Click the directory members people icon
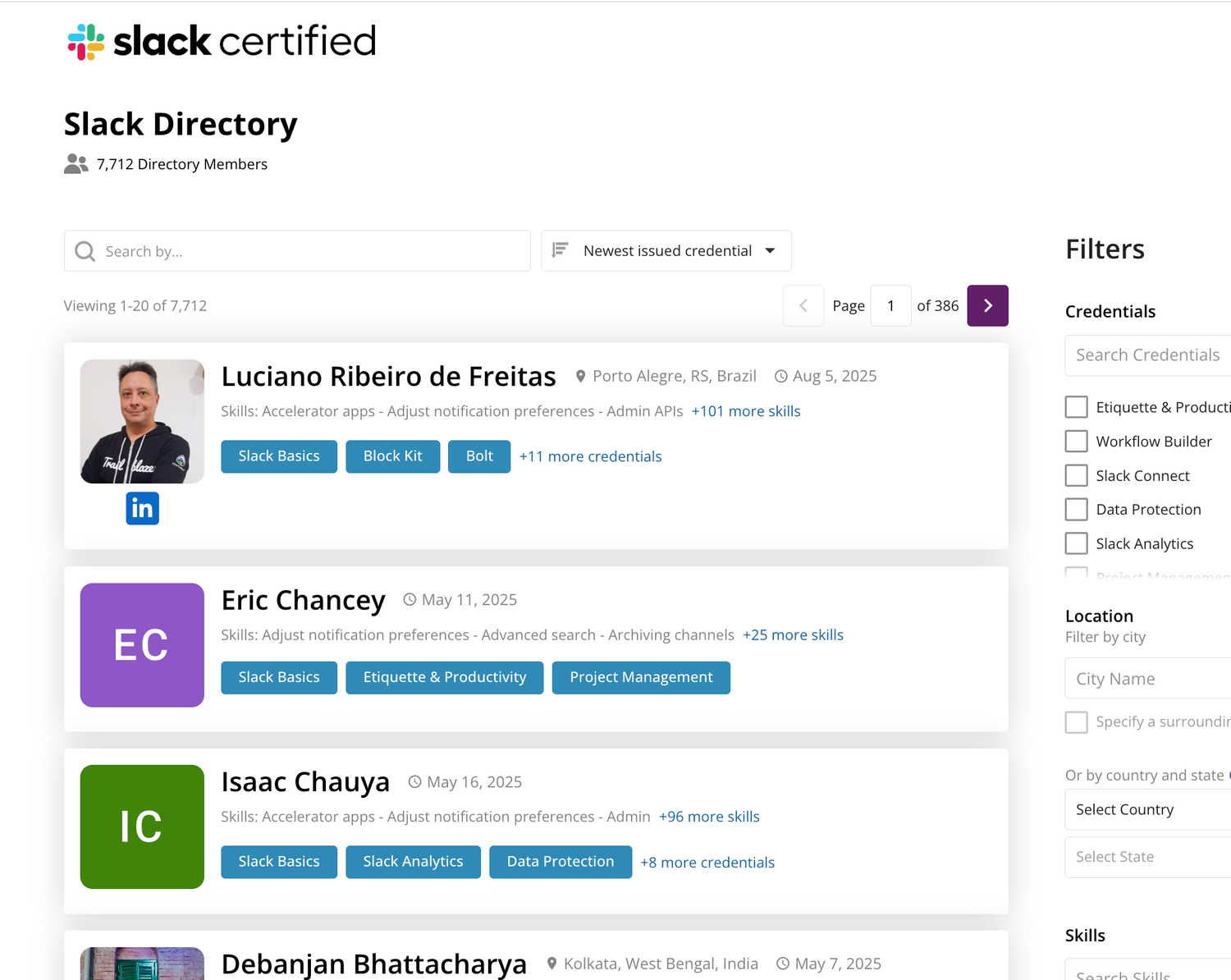Image resolution: width=1231 pixels, height=980 pixels. point(76,164)
